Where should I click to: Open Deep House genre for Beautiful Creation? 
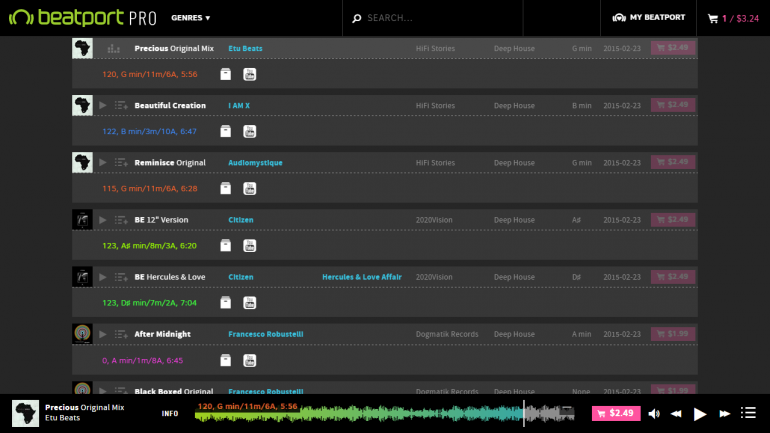(514, 106)
